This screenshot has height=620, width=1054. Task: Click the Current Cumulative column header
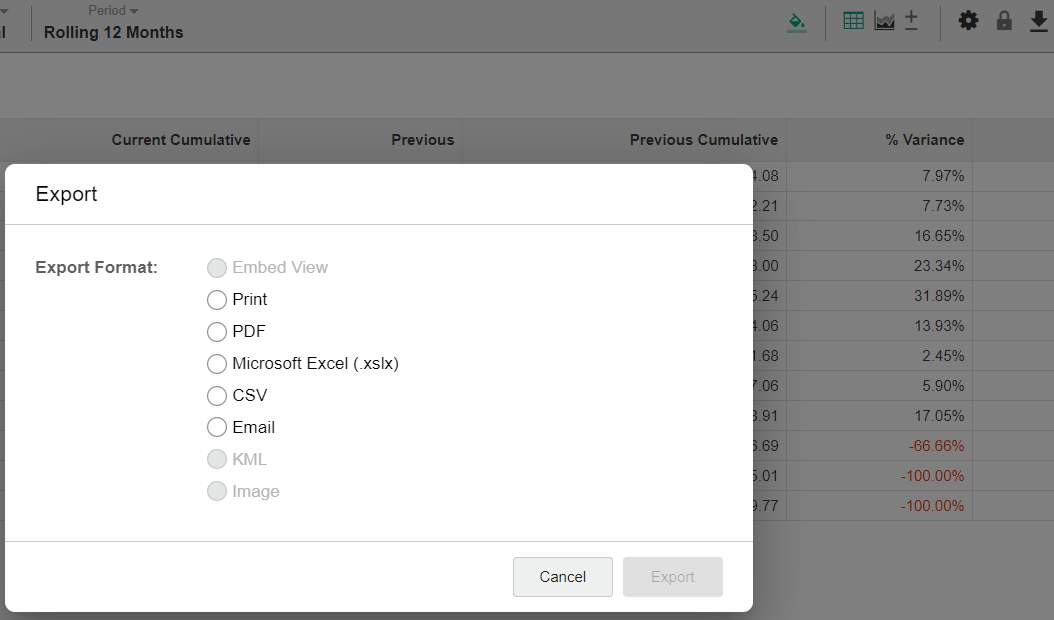pyautogui.click(x=181, y=140)
